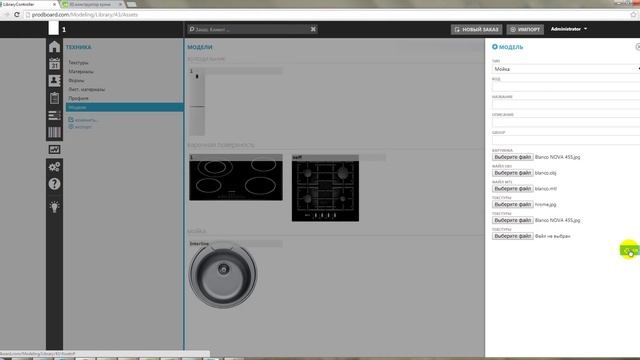The image size is (640, 360).
Task: Open the help question mark icon
Action: pyautogui.click(x=54, y=184)
